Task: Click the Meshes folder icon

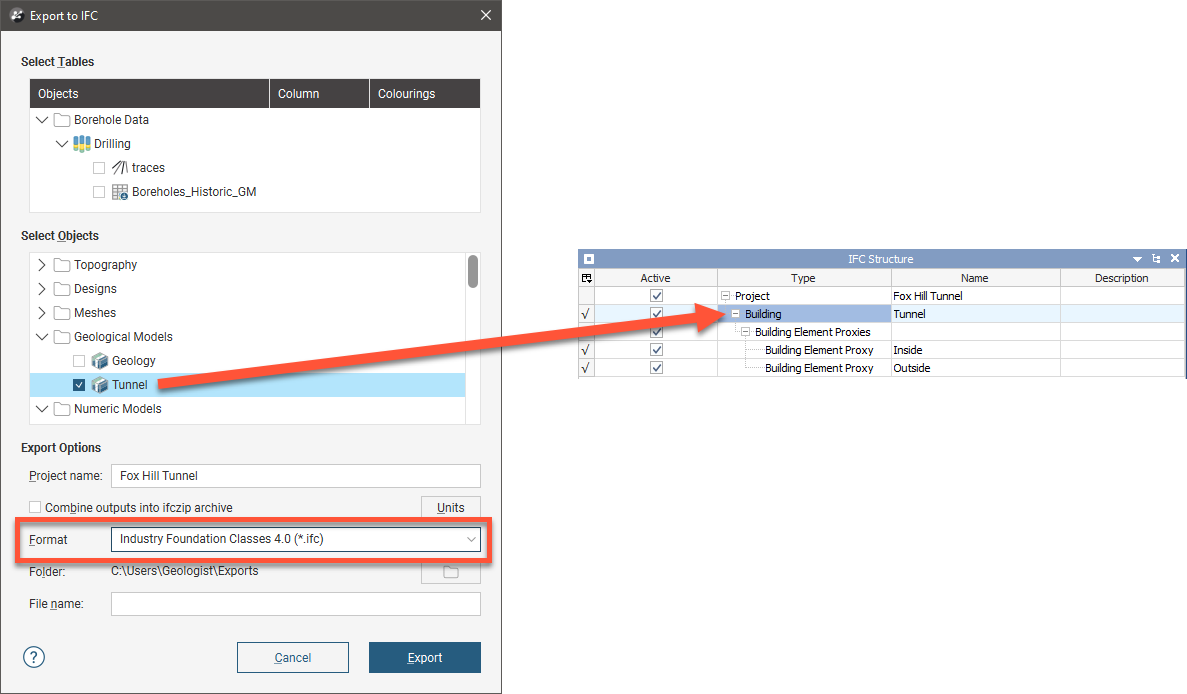Action: click(x=62, y=313)
